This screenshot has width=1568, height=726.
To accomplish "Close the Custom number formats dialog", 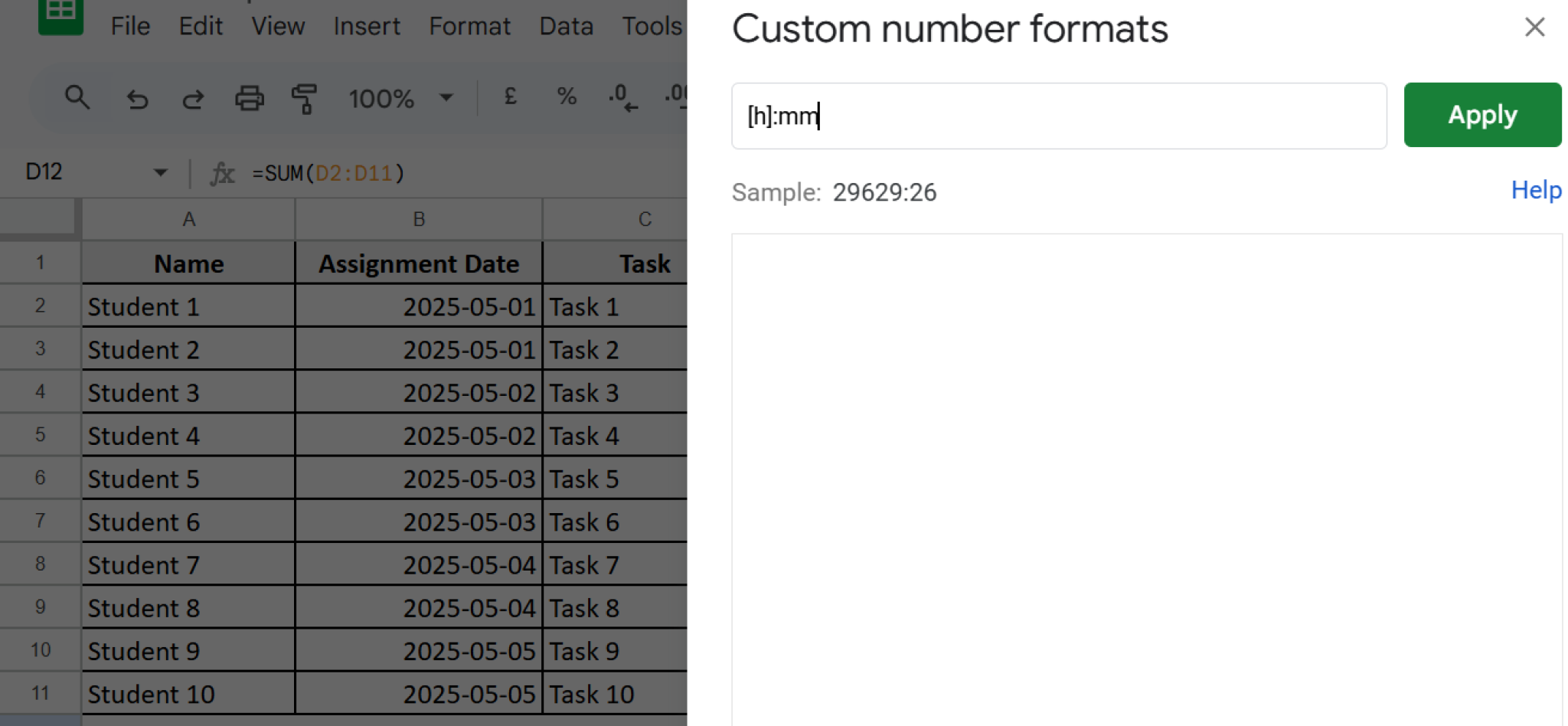I will pos(1534,28).
